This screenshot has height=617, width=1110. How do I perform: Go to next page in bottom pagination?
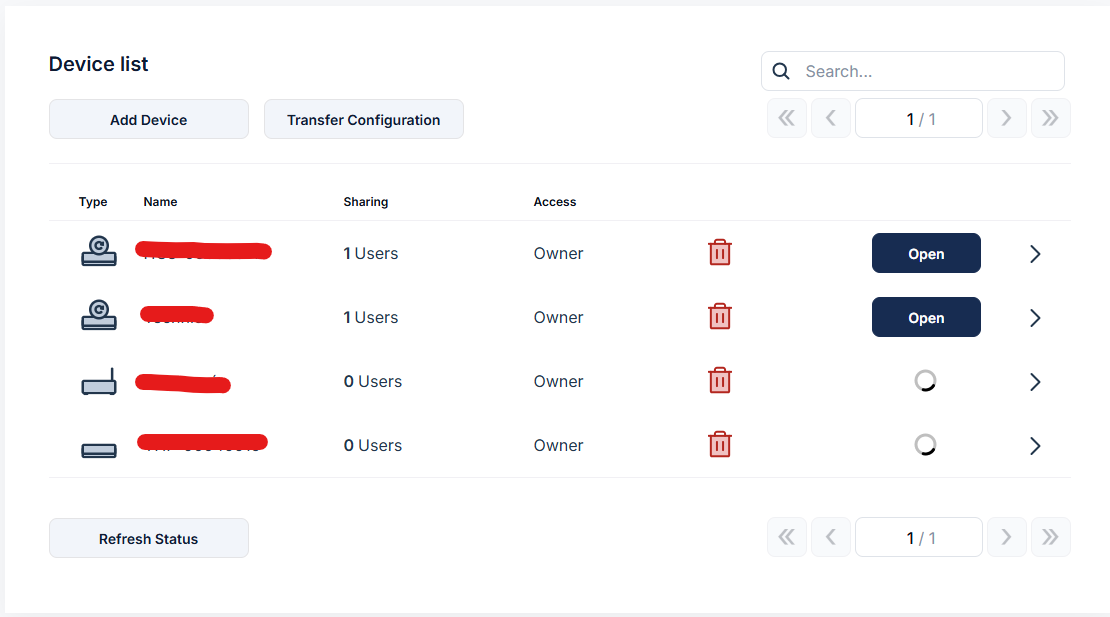coord(1007,537)
